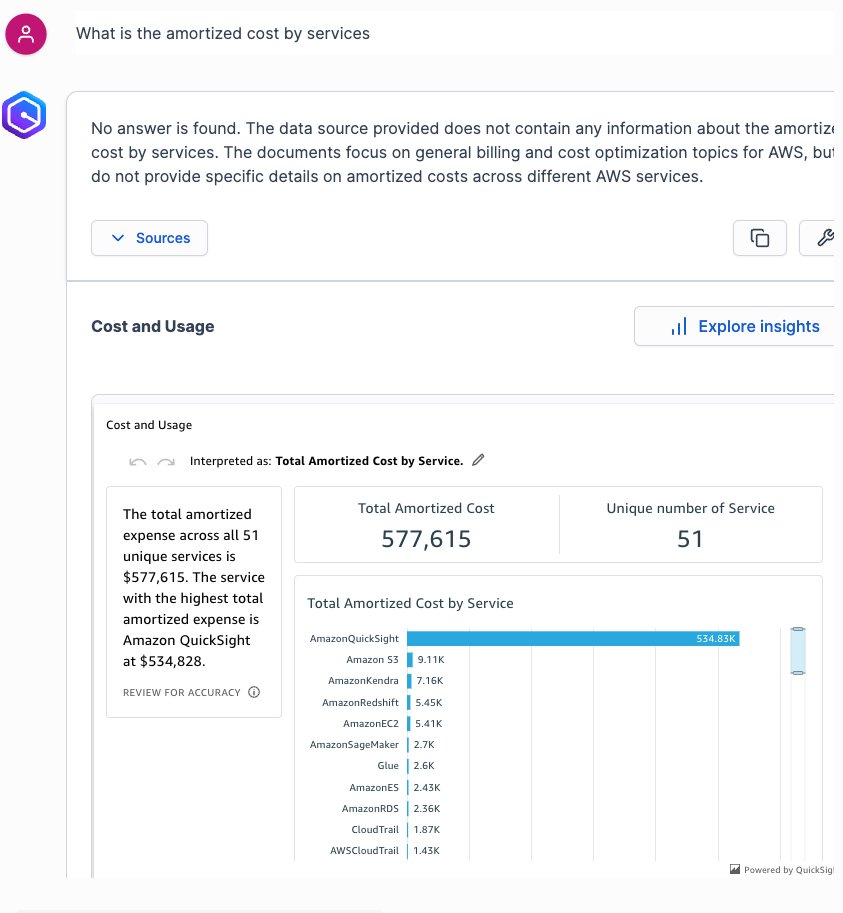This screenshot has height=913, width=843.
Task: Click the user avatar icon
Action: pyautogui.click(x=26, y=34)
